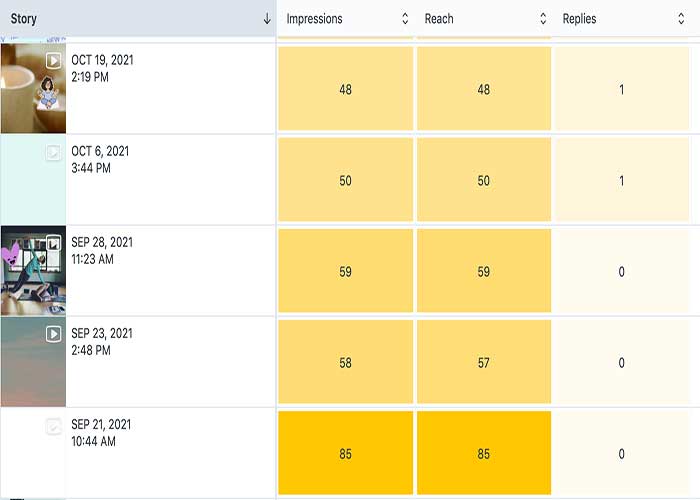Select the Sep 21, 2021 story date

point(100,425)
